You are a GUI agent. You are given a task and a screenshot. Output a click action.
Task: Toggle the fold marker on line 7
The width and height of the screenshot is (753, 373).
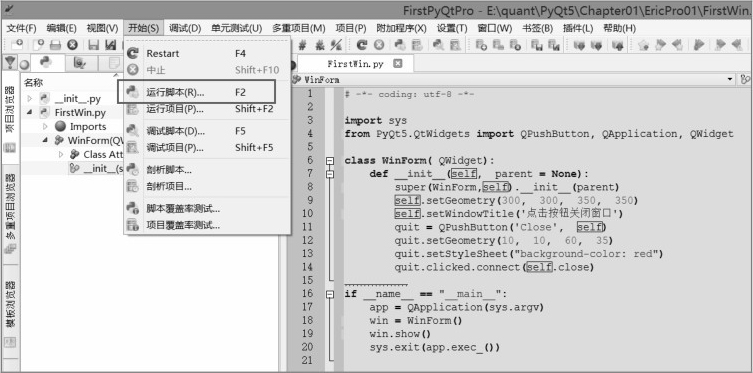pyautogui.click(x=329, y=174)
